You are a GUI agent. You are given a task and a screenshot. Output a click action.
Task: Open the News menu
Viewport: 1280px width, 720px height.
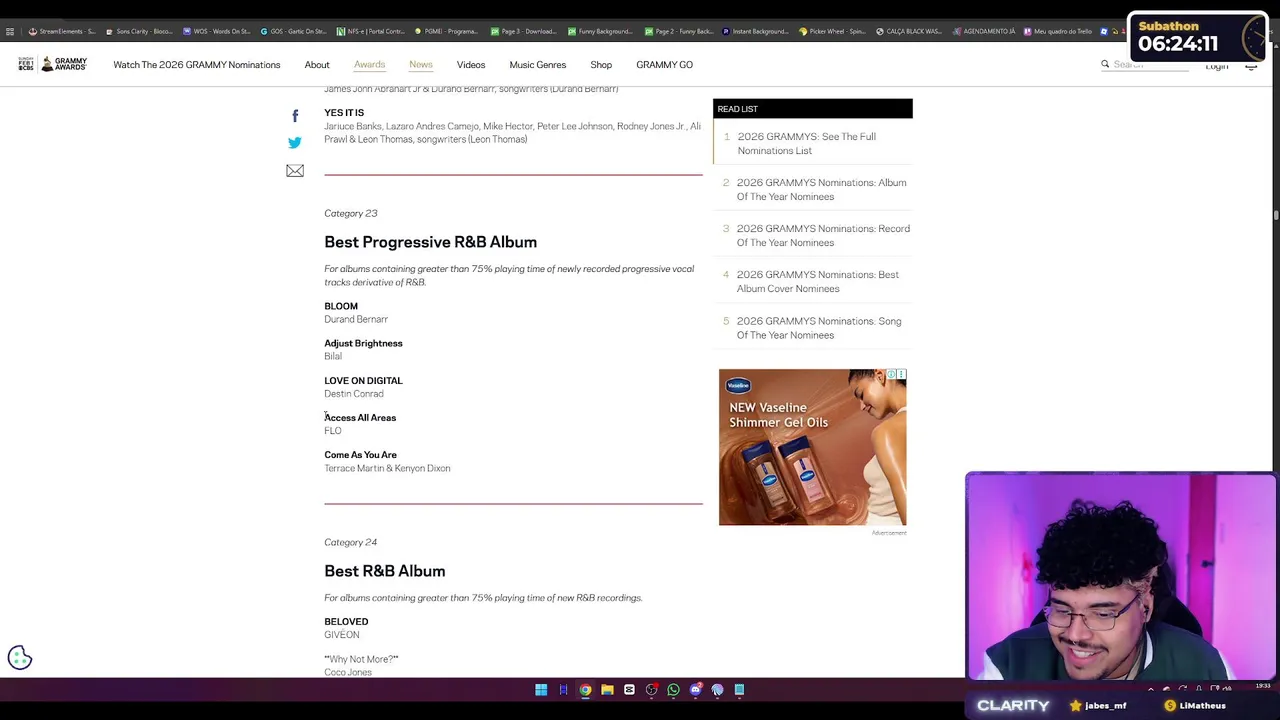421,64
